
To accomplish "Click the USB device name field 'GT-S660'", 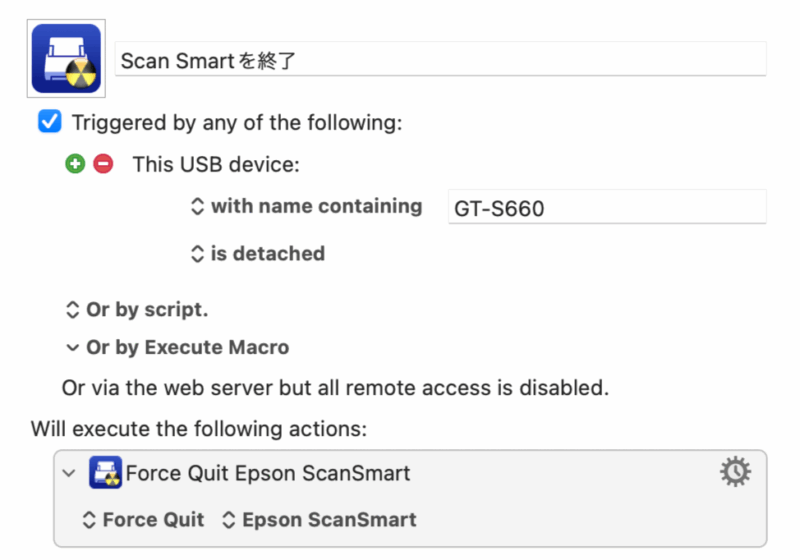I will (x=607, y=207).
